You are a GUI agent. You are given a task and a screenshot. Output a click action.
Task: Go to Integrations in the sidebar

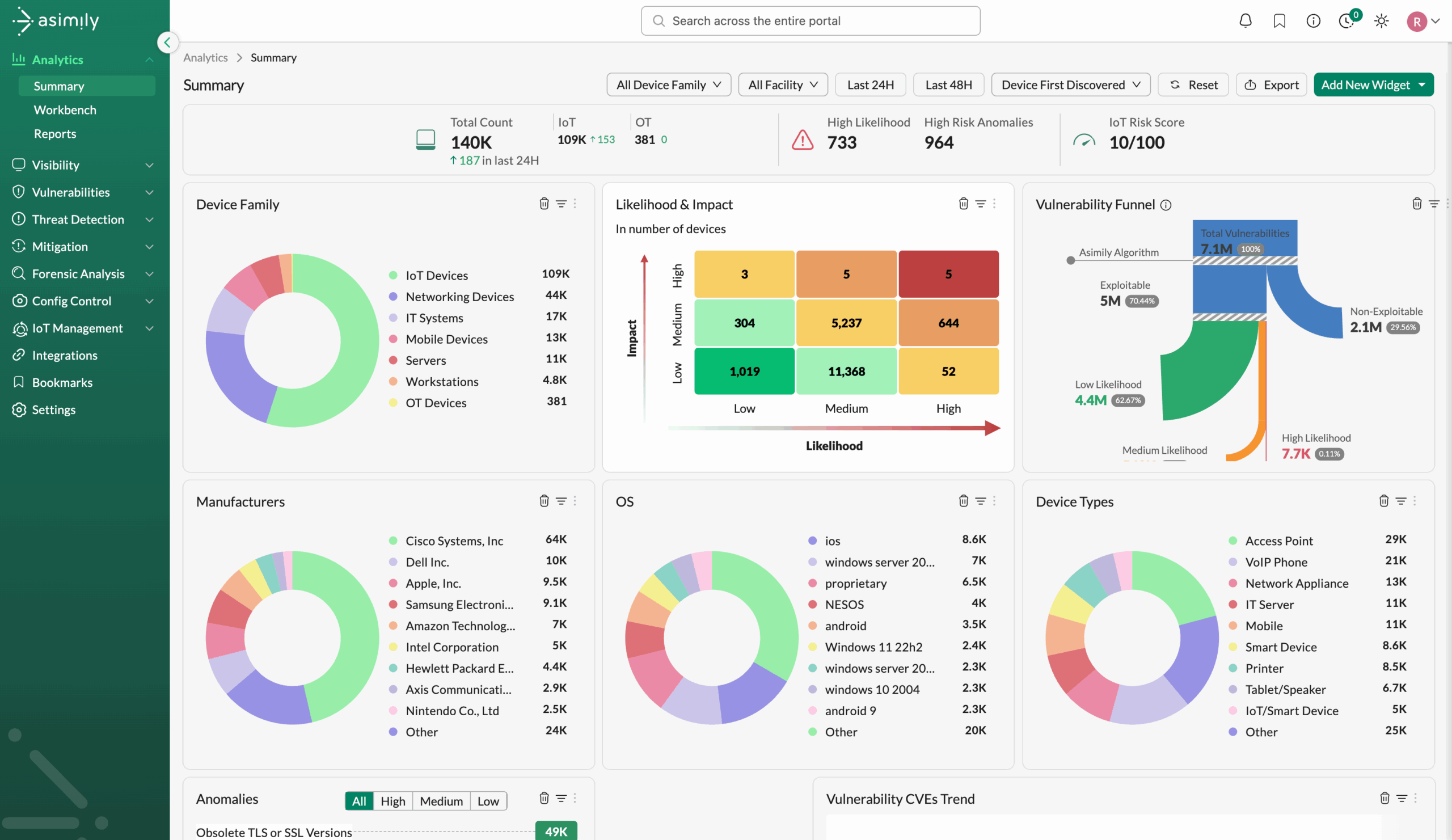coord(65,355)
